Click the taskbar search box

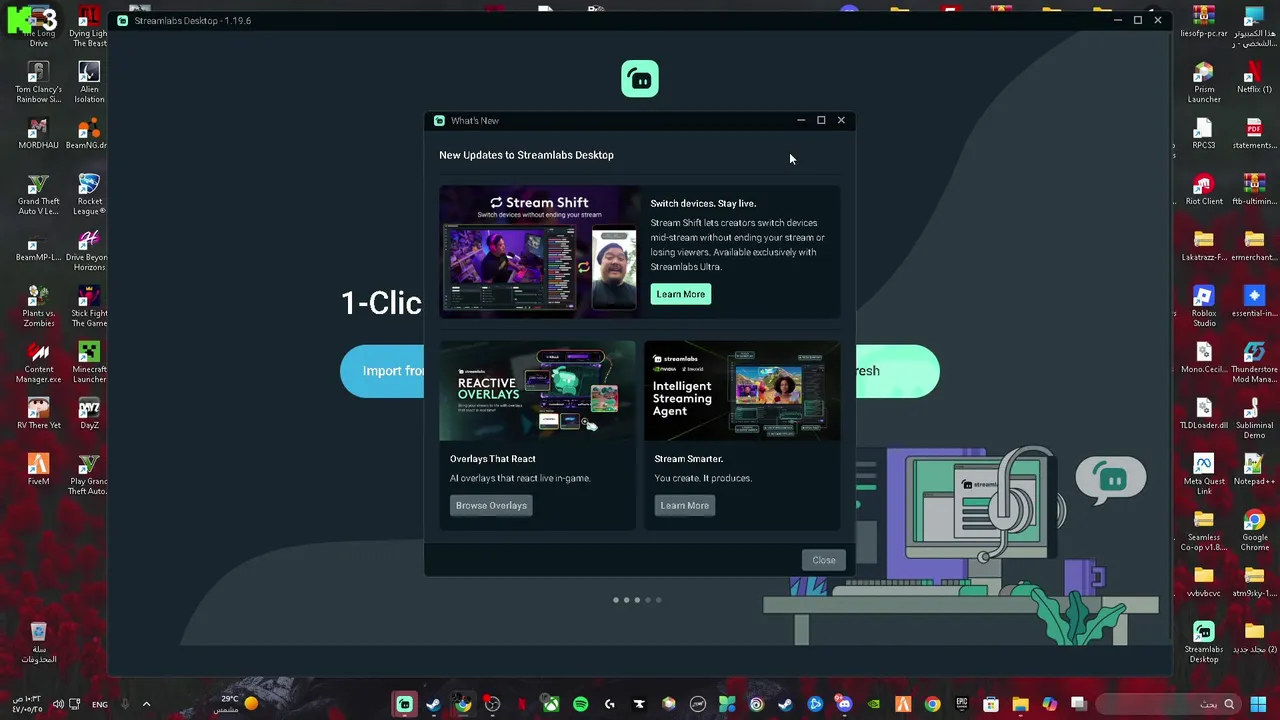1170,704
